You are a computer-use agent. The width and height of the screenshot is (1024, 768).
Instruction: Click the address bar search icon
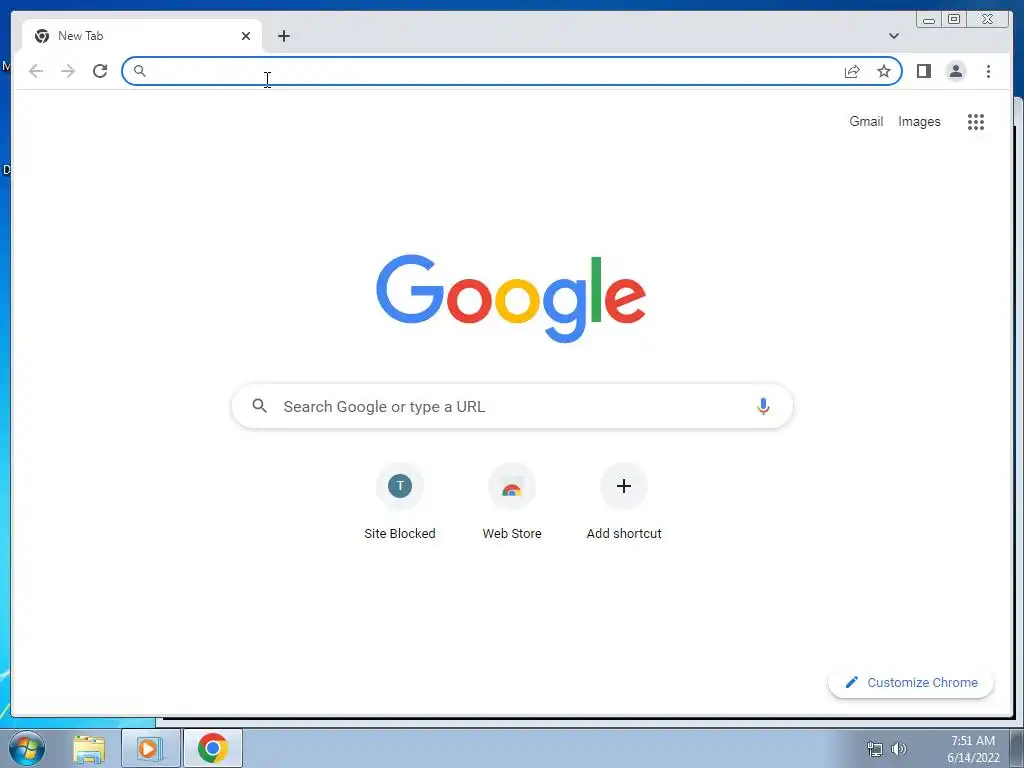[139, 71]
